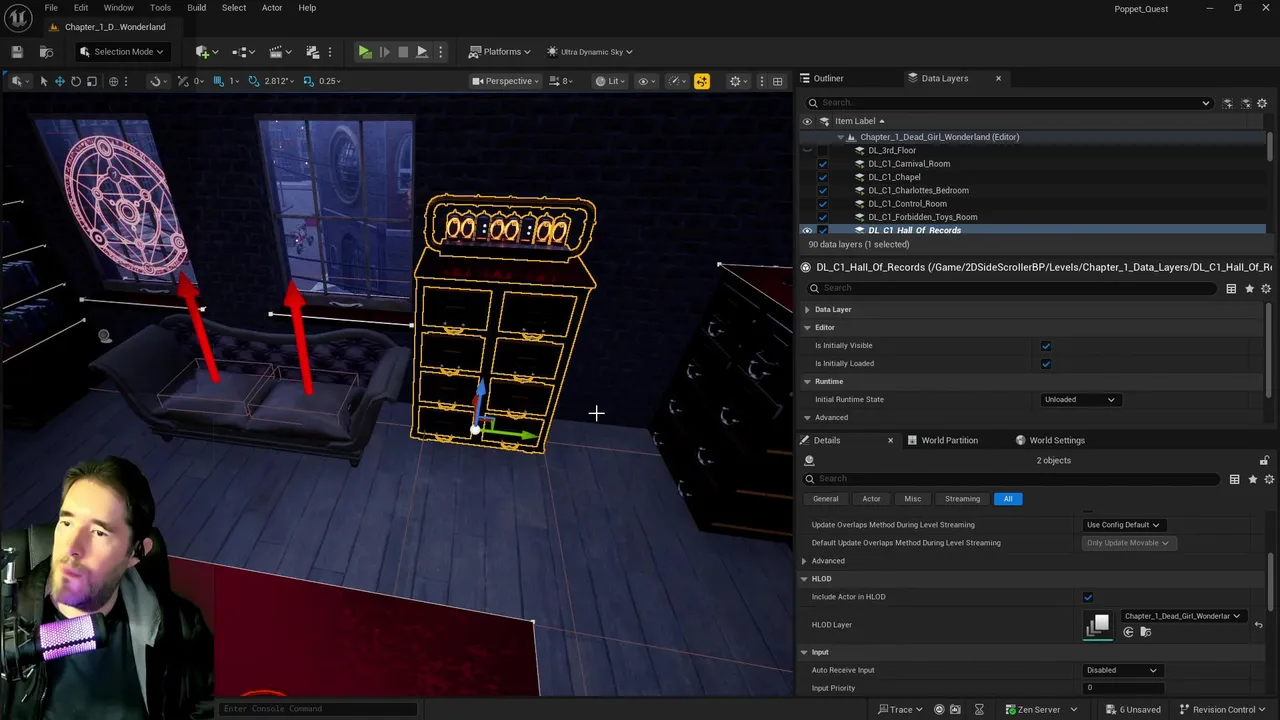Image resolution: width=1280 pixels, height=720 pixels.
Task: Click the Details panel lock icon
Action: pos(1264,460)
